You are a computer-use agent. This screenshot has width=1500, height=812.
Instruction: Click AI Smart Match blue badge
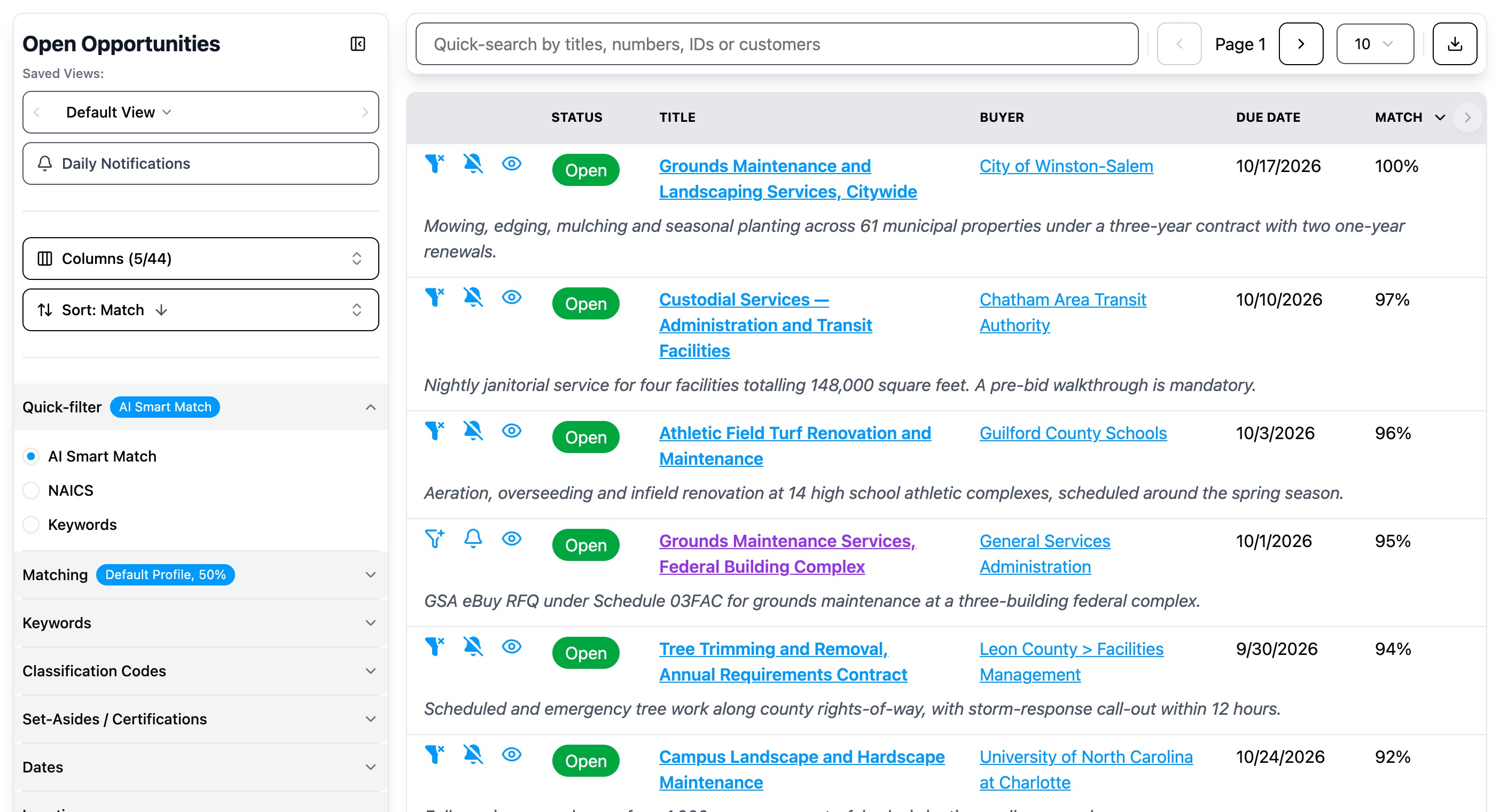(x=165, y=407)
